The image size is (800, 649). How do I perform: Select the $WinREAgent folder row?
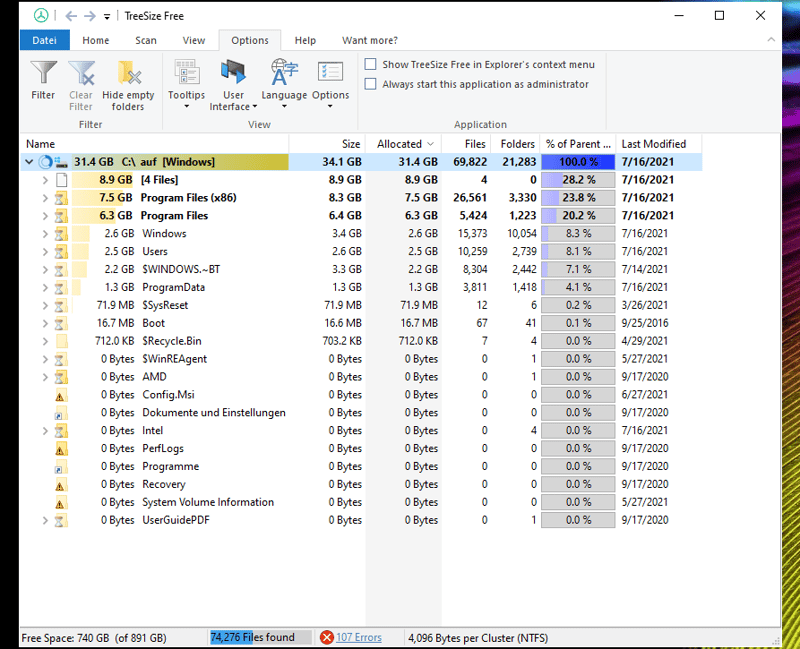[x=361, y=359]
